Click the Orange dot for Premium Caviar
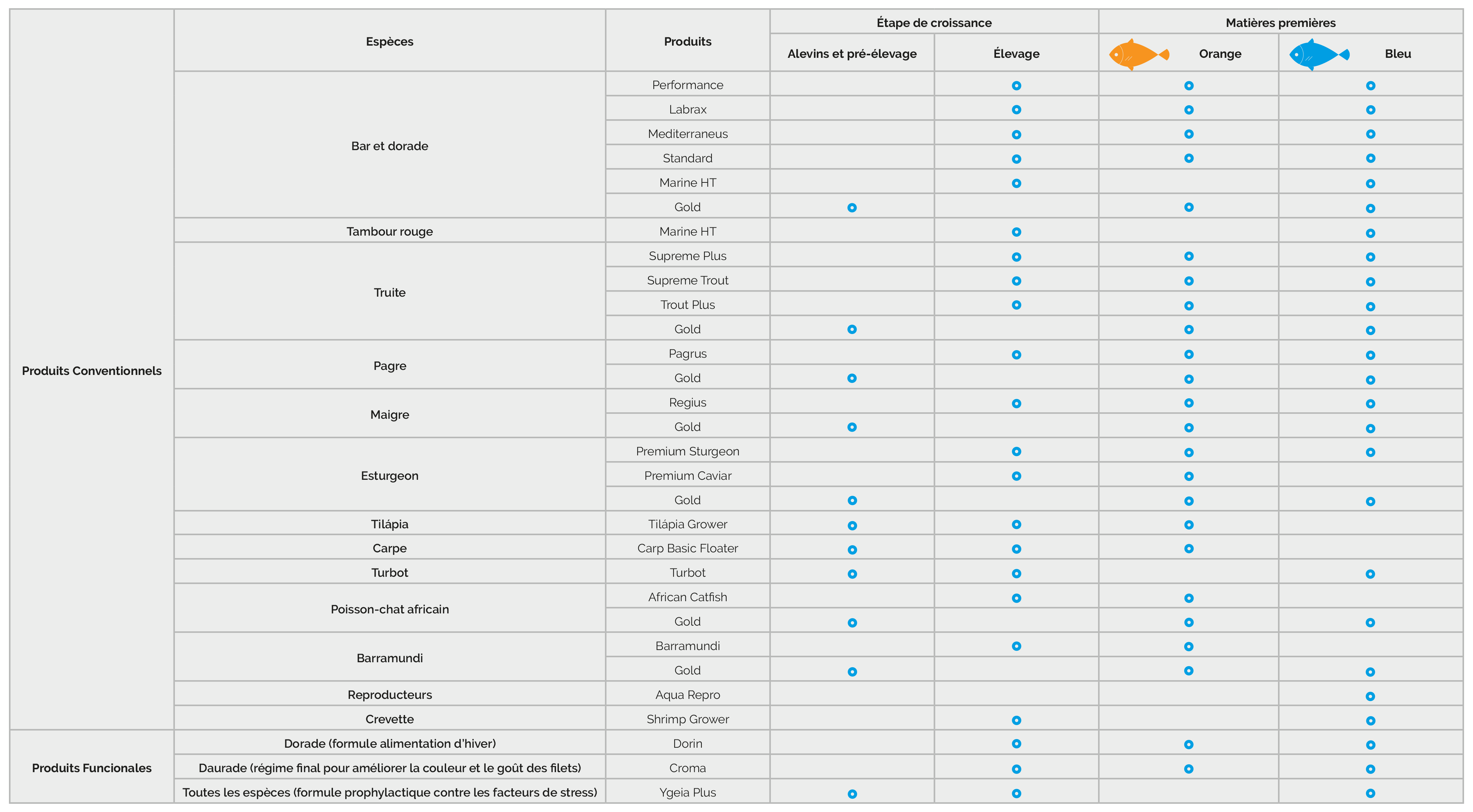The width and height of the screenshot is (1473, 812). 1189,476
